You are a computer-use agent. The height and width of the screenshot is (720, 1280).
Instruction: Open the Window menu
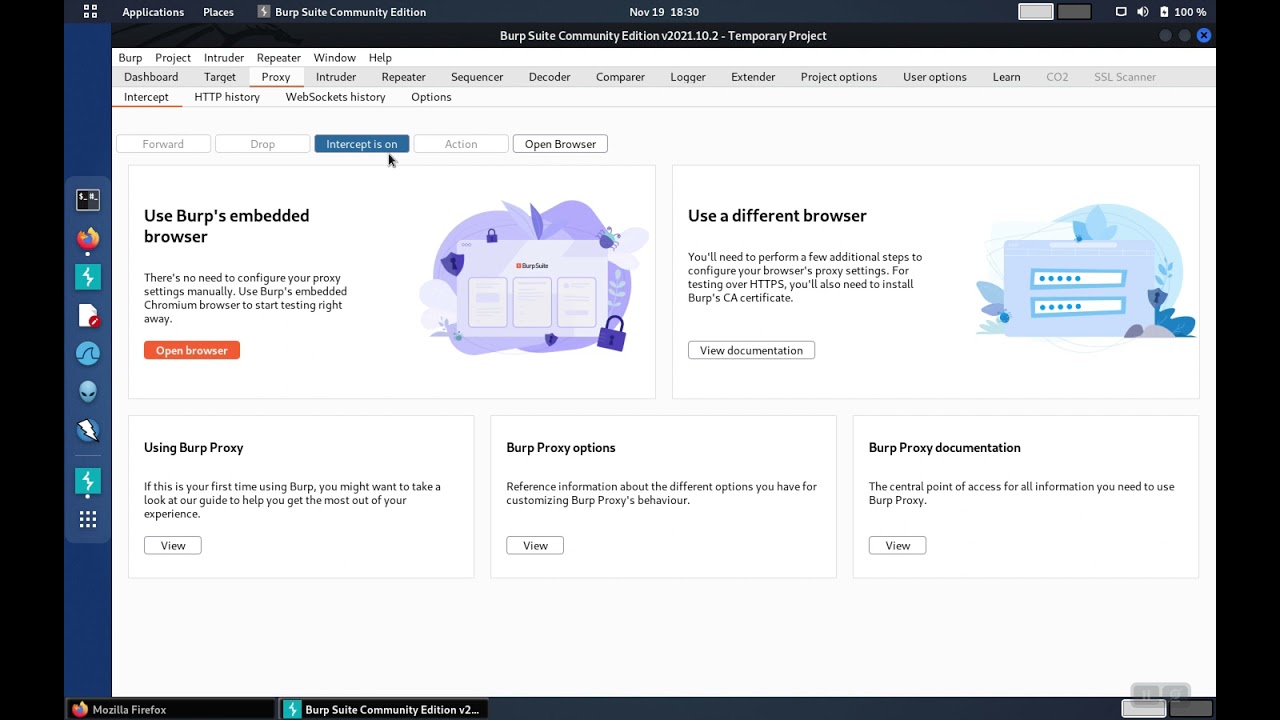(334, 58)
